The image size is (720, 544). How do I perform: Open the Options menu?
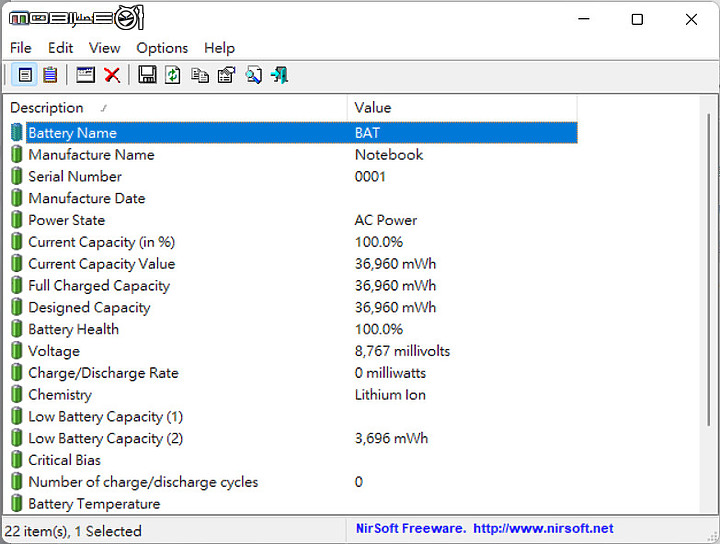coord(162,48)
